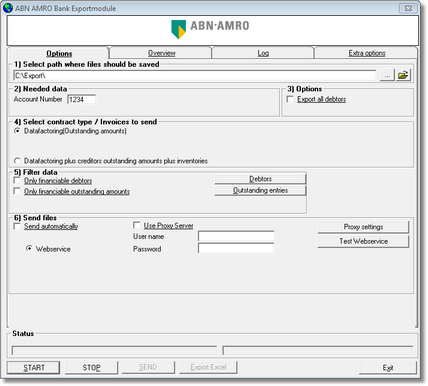Click the Outstanding entries button
428x386 pixels.
coord(260,190)
